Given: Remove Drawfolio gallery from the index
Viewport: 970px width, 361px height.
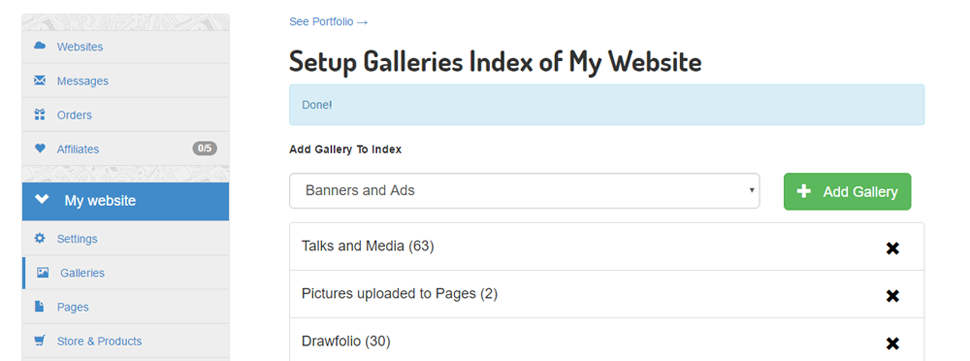Looking at the screenshot, I should [892, 344].
